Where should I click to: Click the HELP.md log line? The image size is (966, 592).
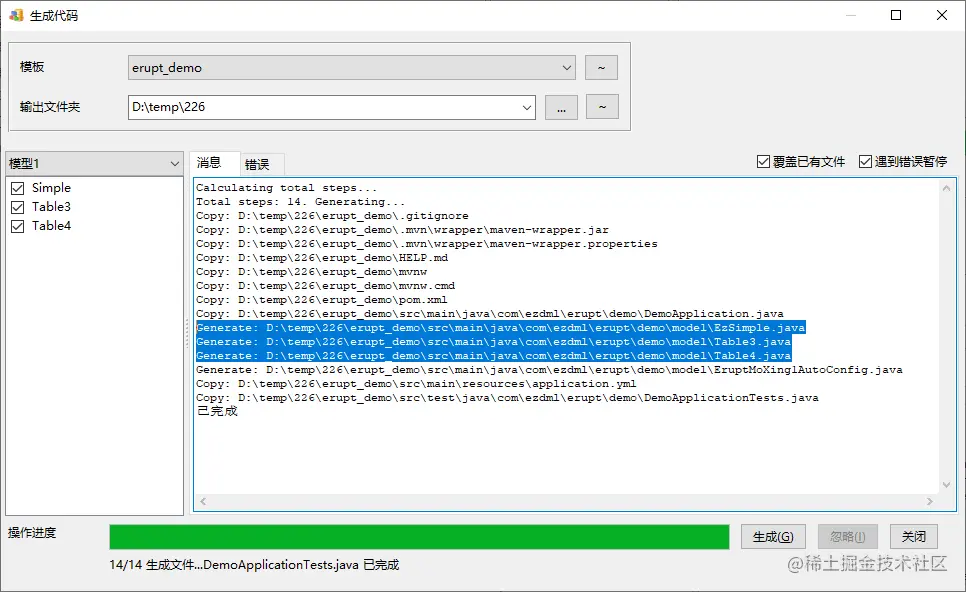coord(322,258)
